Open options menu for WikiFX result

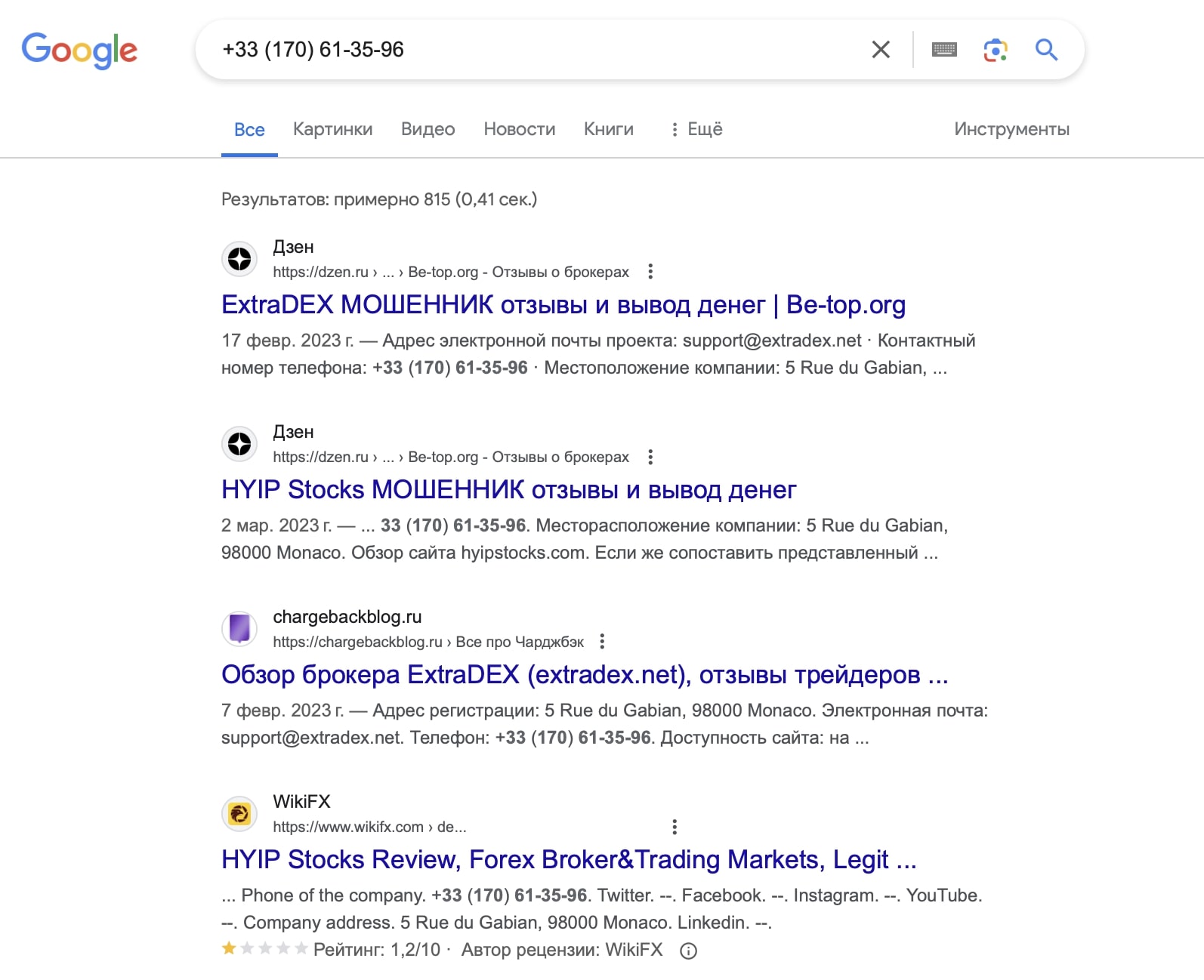675,827
